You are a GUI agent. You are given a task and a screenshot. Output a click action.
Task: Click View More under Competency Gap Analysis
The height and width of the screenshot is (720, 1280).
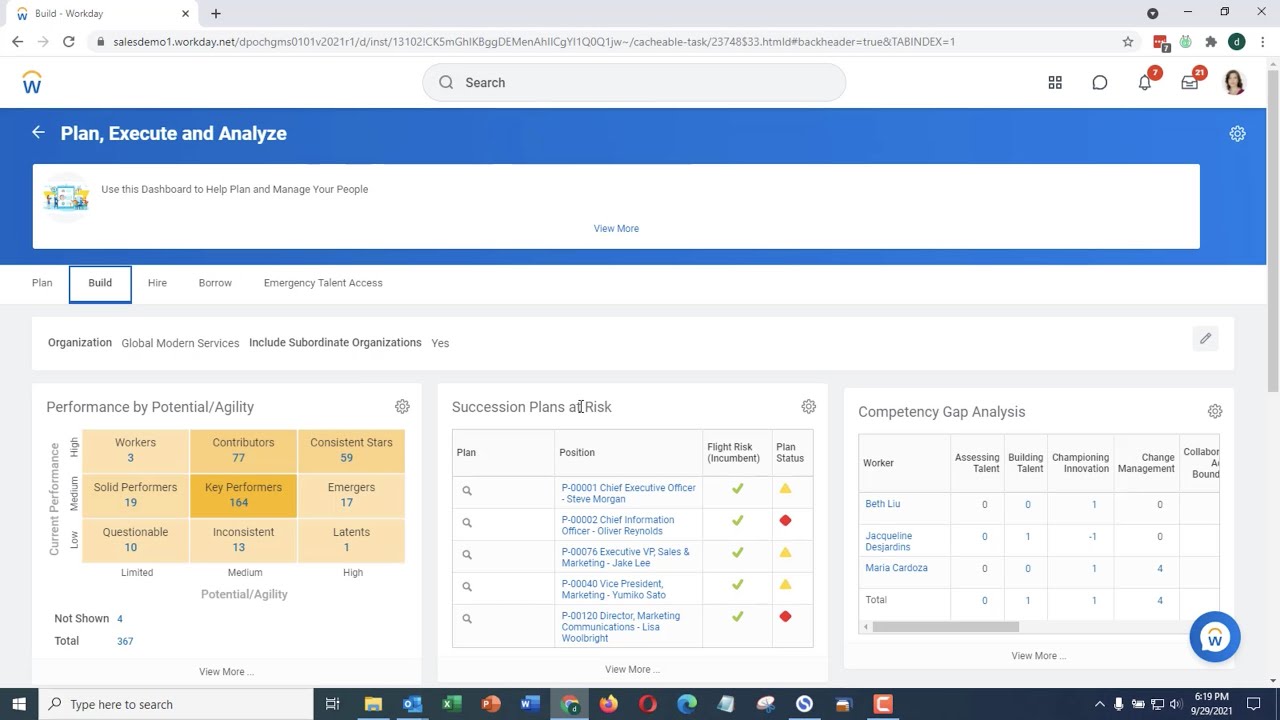tap(1038, 656)
